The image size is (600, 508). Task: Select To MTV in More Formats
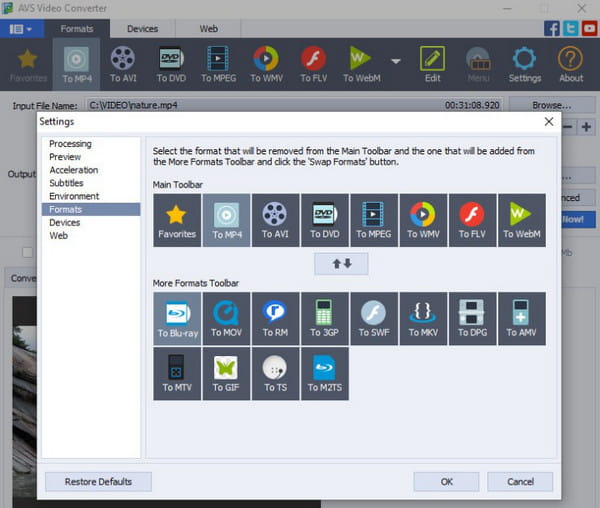click(x=177, y=374)
